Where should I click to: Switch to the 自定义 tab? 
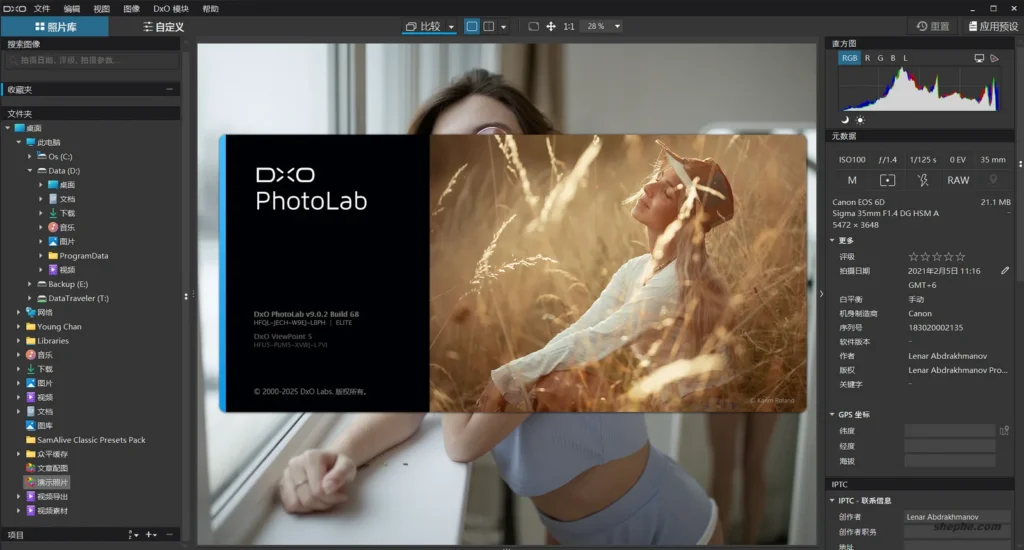pos(163,27)
